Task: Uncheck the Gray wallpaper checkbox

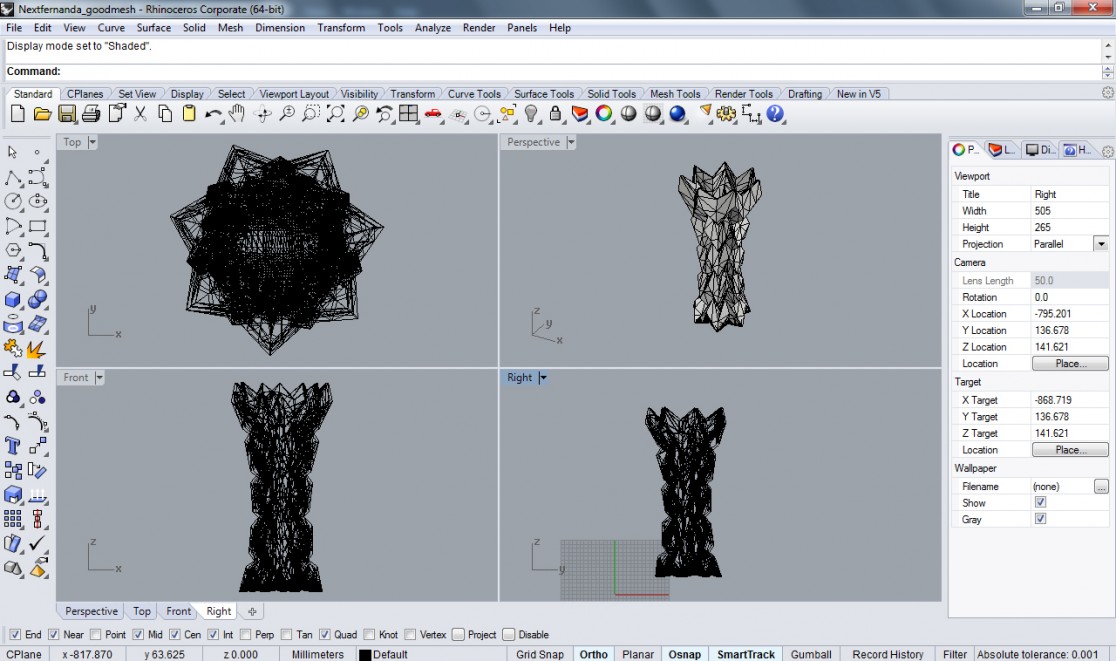Action: [1040, 519]
